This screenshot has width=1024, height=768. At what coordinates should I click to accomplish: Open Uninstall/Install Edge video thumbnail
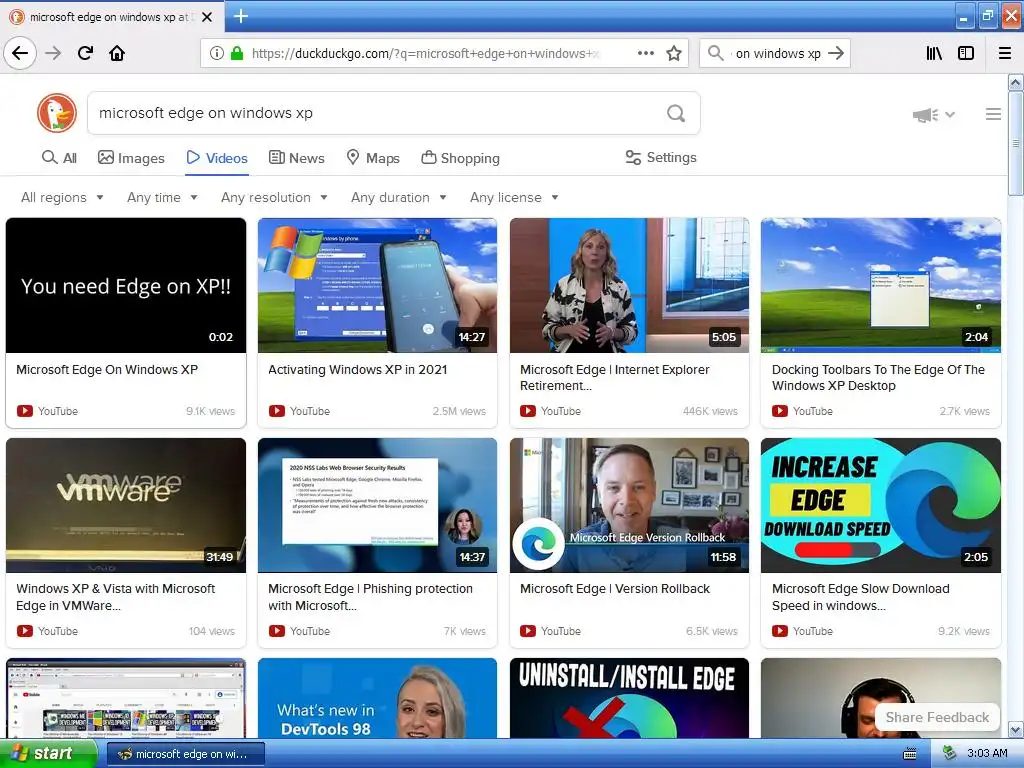point(630,698)
